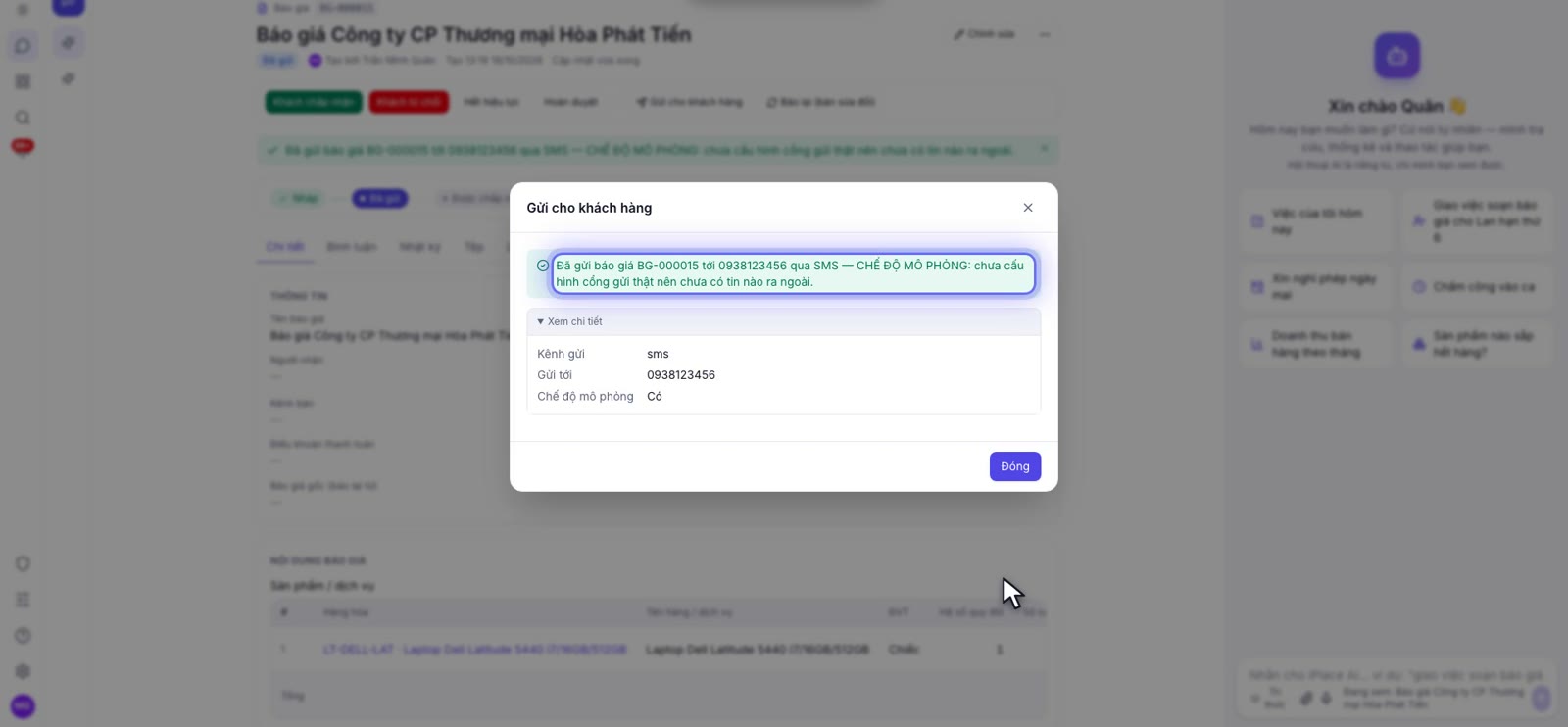Click the red notification badge in the sidebar
Viewport: 1568px width, 727px height.
coord(23,146)
